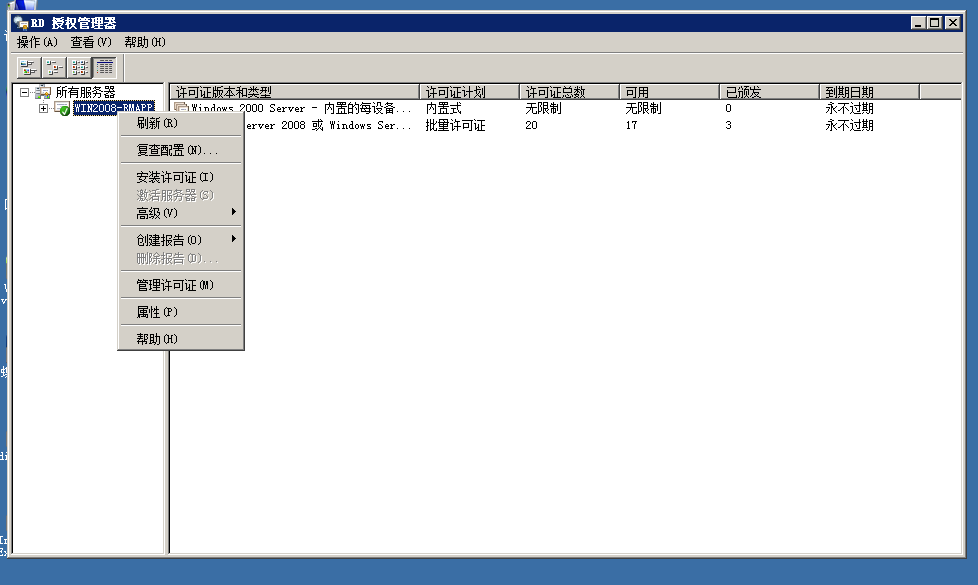Click 无限制 in the 可用 column

[643, 109]
